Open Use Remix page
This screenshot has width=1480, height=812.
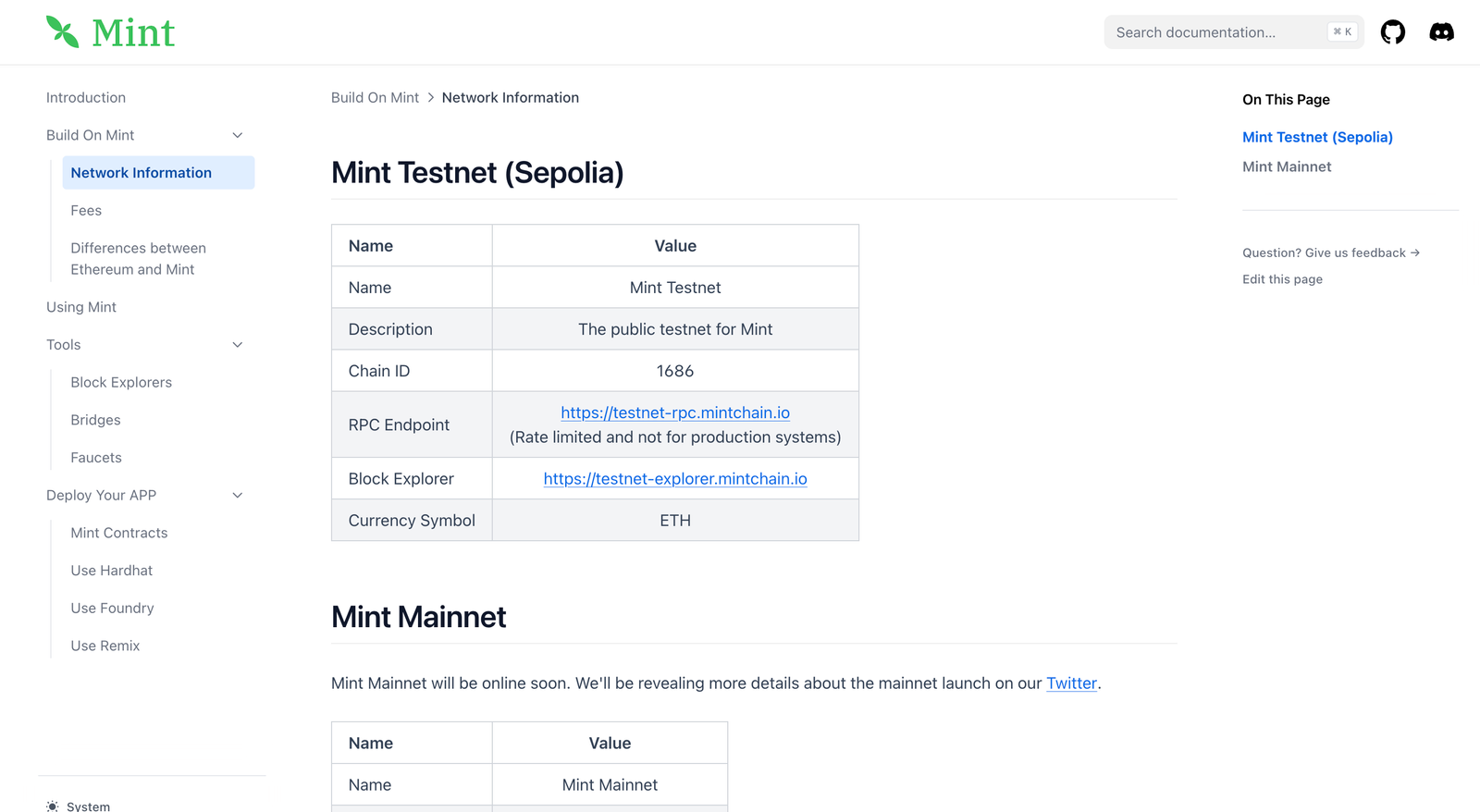(x=105, y=646)
